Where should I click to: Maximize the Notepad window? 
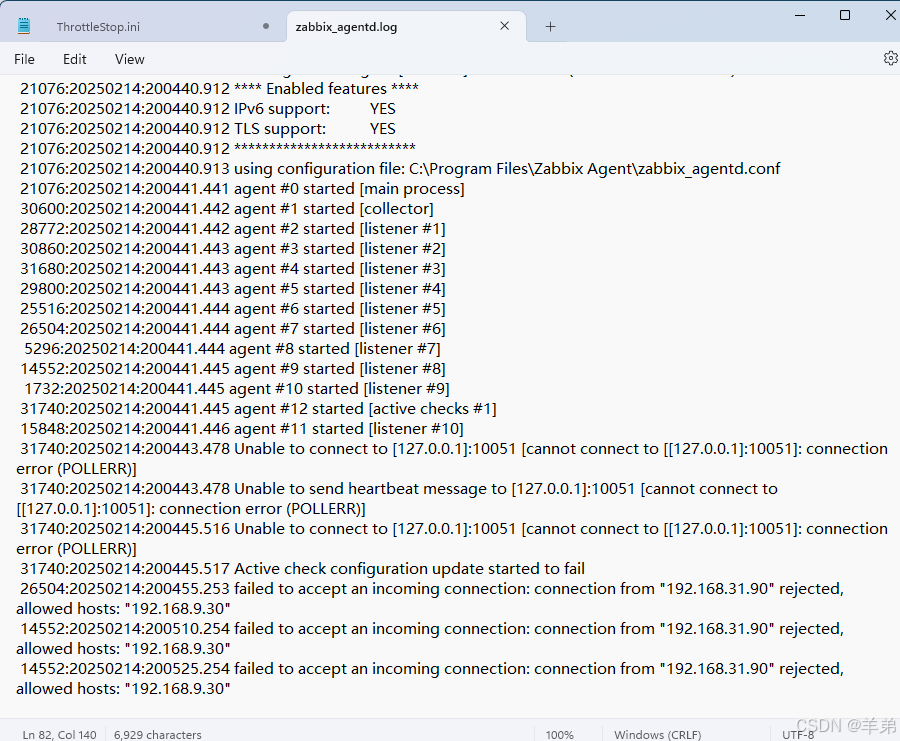pos(844,15)
